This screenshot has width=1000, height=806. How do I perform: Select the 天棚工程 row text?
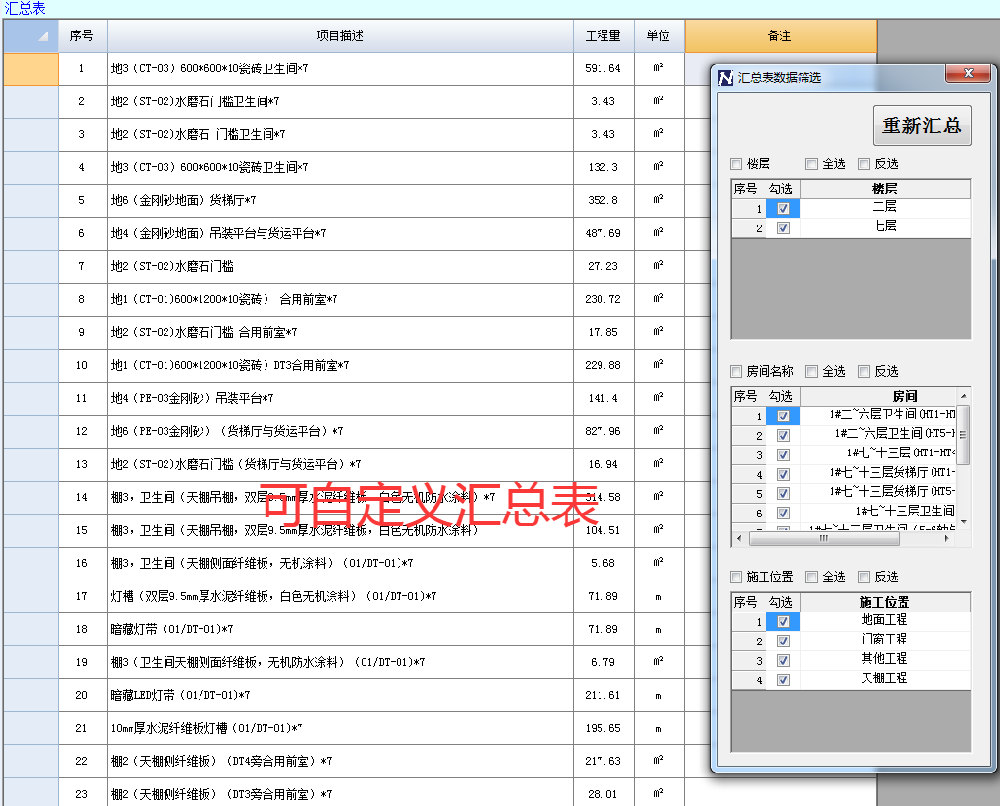coord(885,678)
